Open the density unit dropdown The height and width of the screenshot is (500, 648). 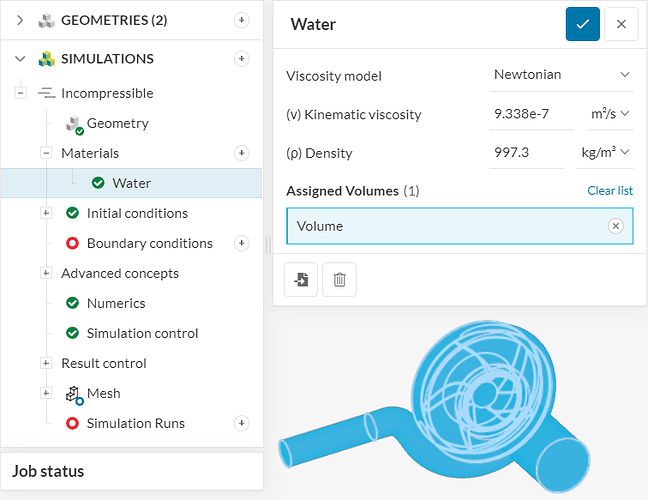click(x=606, y=153)
